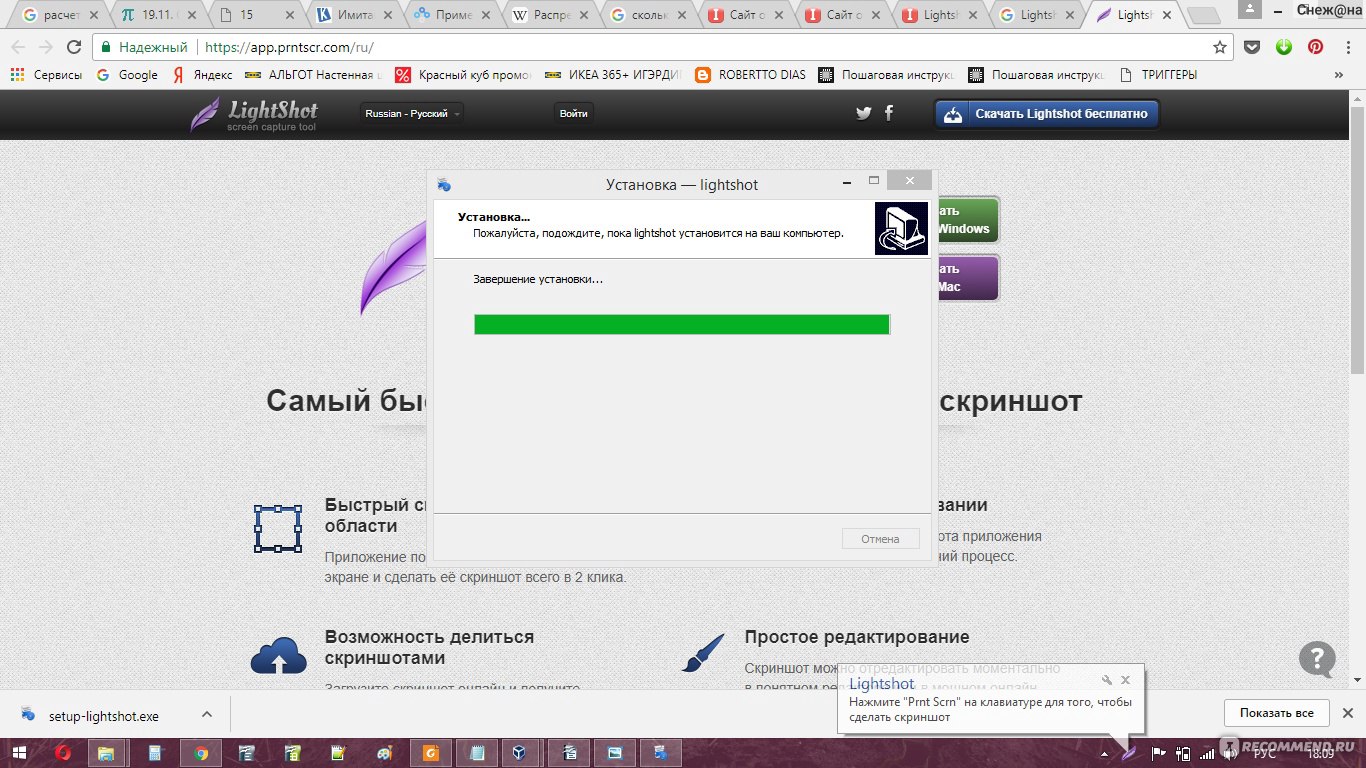This screenshot has height=768, width=1366.
Task: Click the orange application icon in the taskbar
Action: 431,753
